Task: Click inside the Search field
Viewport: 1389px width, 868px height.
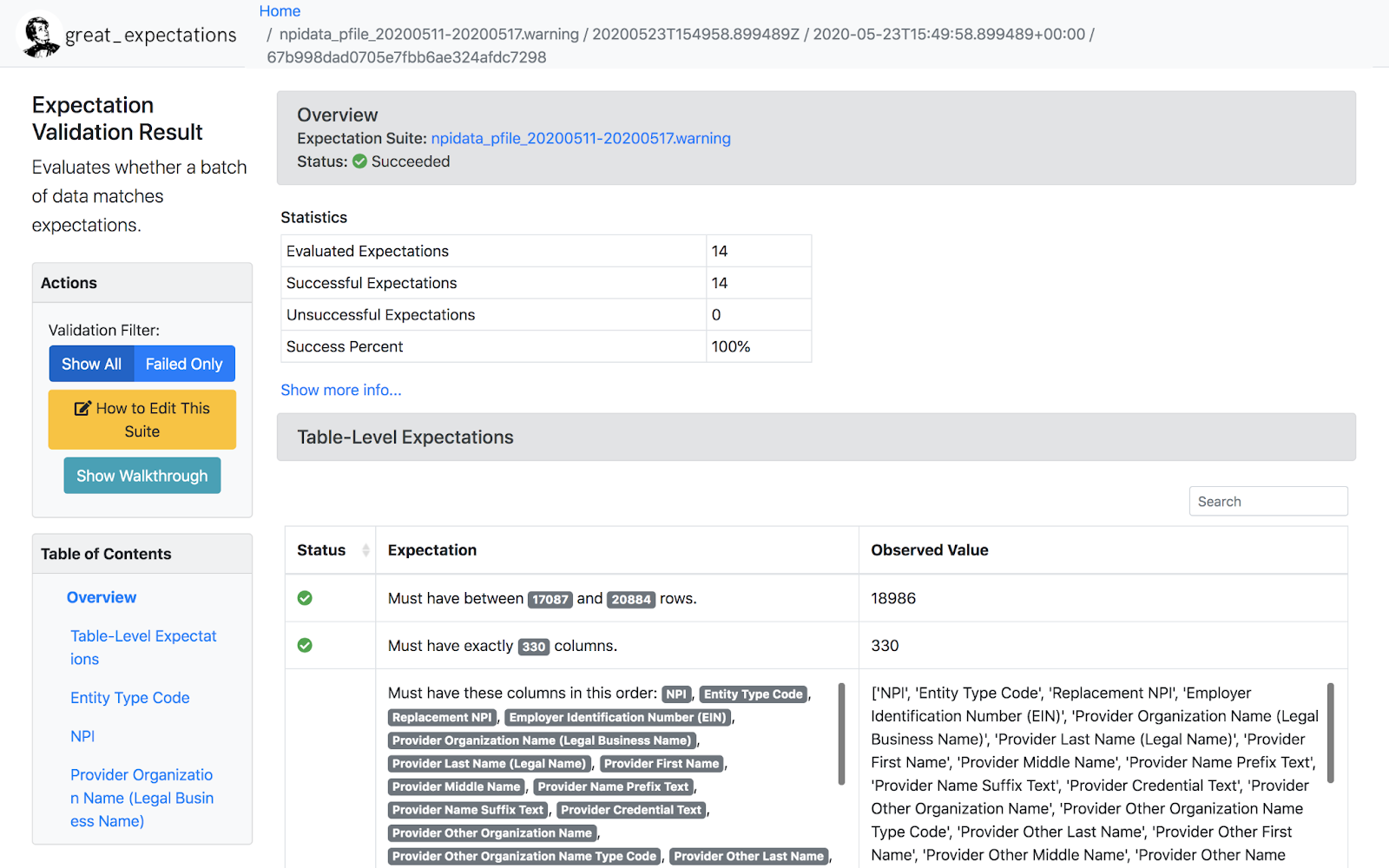Action: coord(1267,501)
